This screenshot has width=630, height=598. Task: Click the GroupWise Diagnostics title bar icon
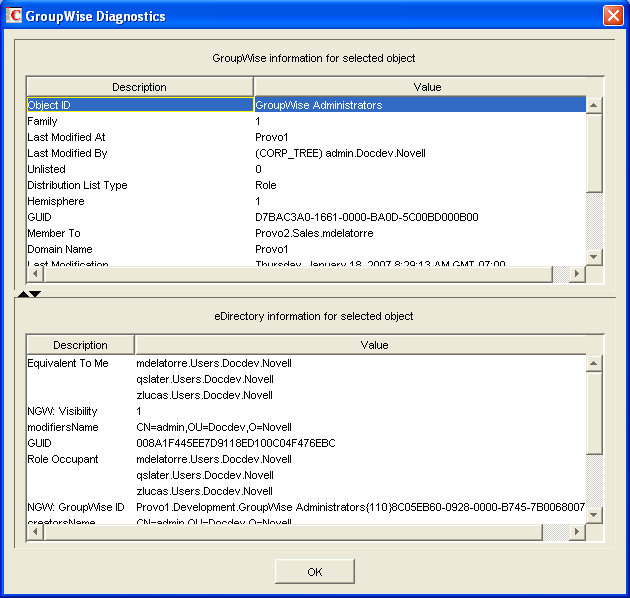[x=14, y=16]
